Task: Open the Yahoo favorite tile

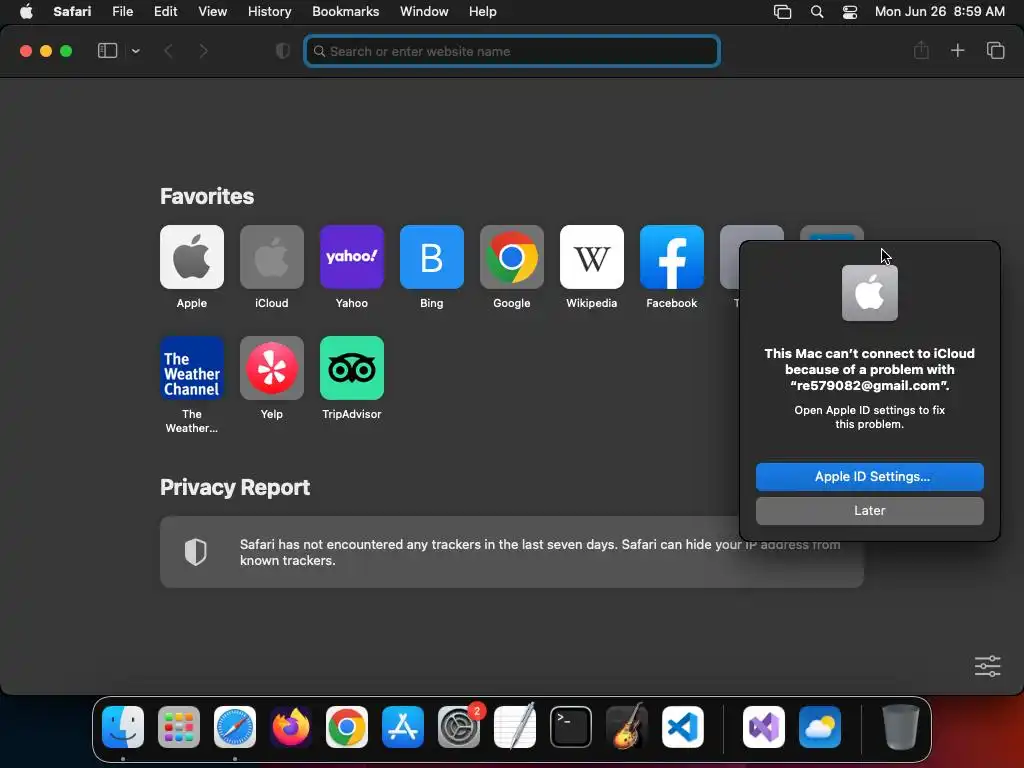Action: pyautogui.click(x=352, y=257)
